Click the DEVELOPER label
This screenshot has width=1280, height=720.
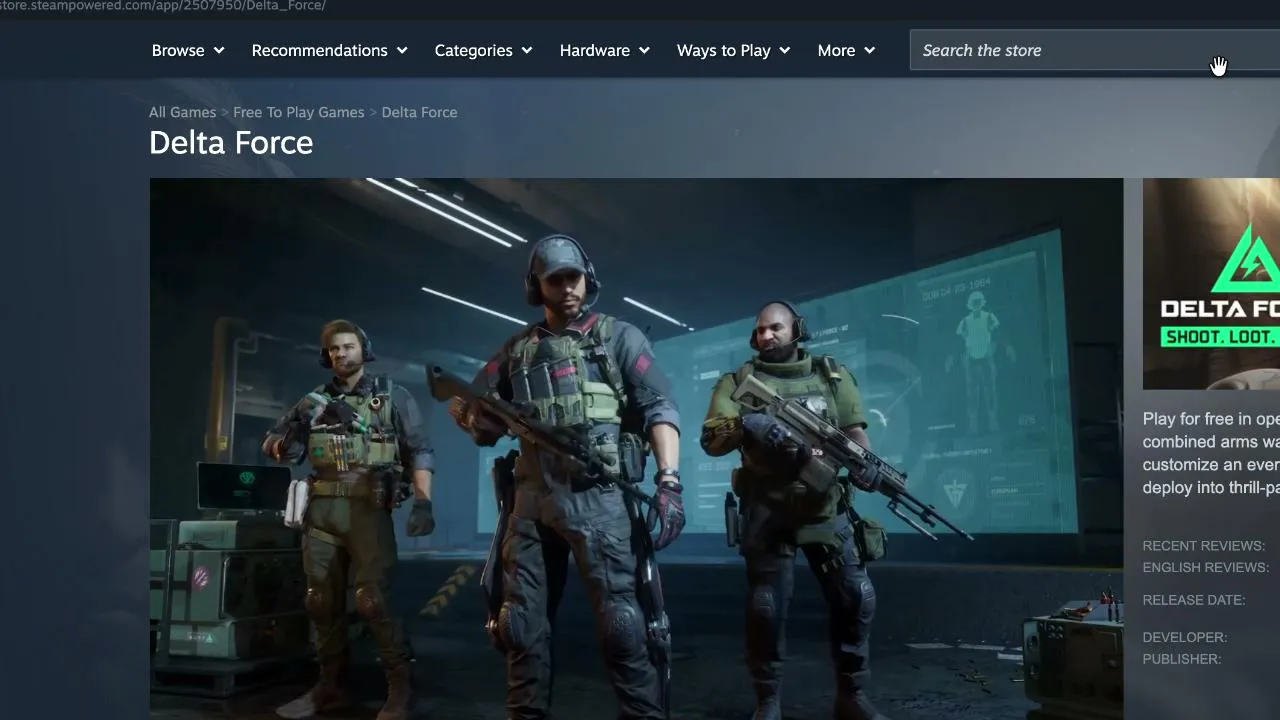(x=1185, y=637)
